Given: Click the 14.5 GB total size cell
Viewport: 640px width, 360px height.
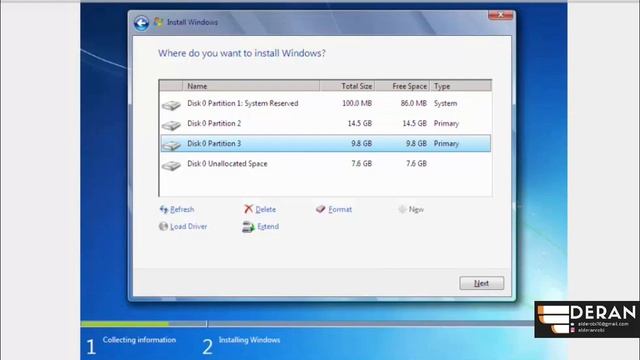Looking at the screenshot, I should point(360,124).
